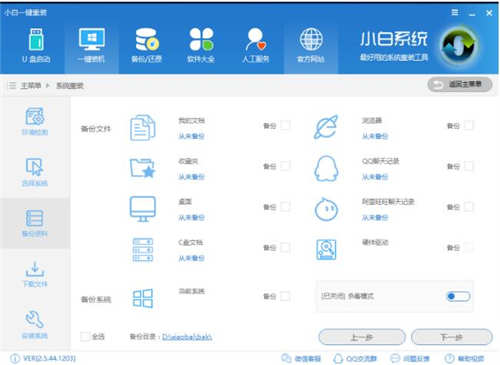Click the 浏览器 IE icon

tap(326, 127)
